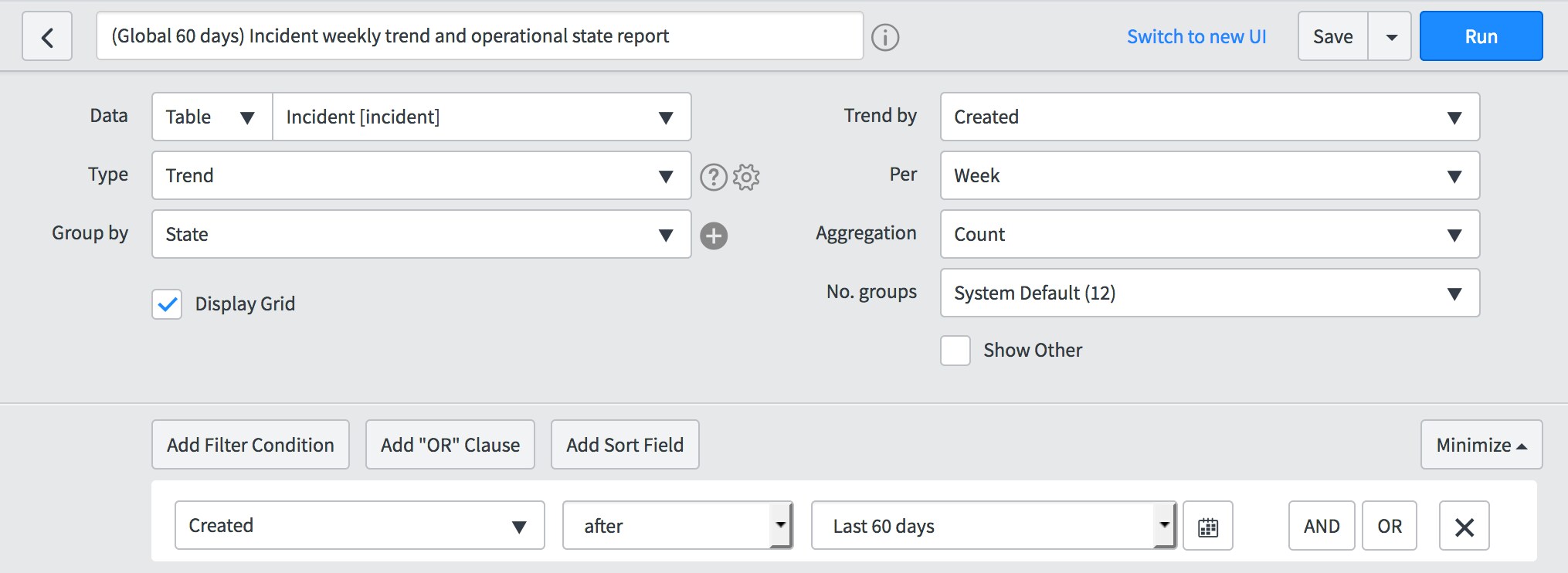Open the Save options dropdown arrow
The width and height of the screenshot is (1568, 573).
tap(1390, 36)
